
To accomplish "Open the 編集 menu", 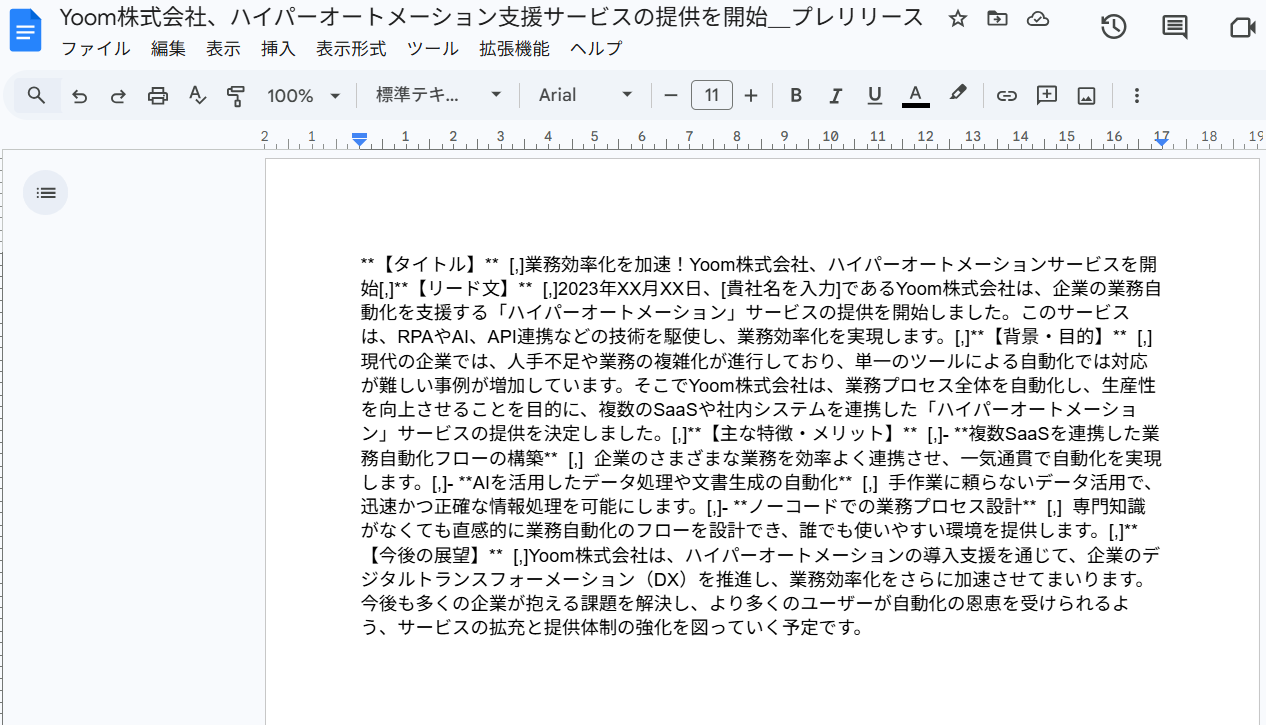I will pos(168,48).
